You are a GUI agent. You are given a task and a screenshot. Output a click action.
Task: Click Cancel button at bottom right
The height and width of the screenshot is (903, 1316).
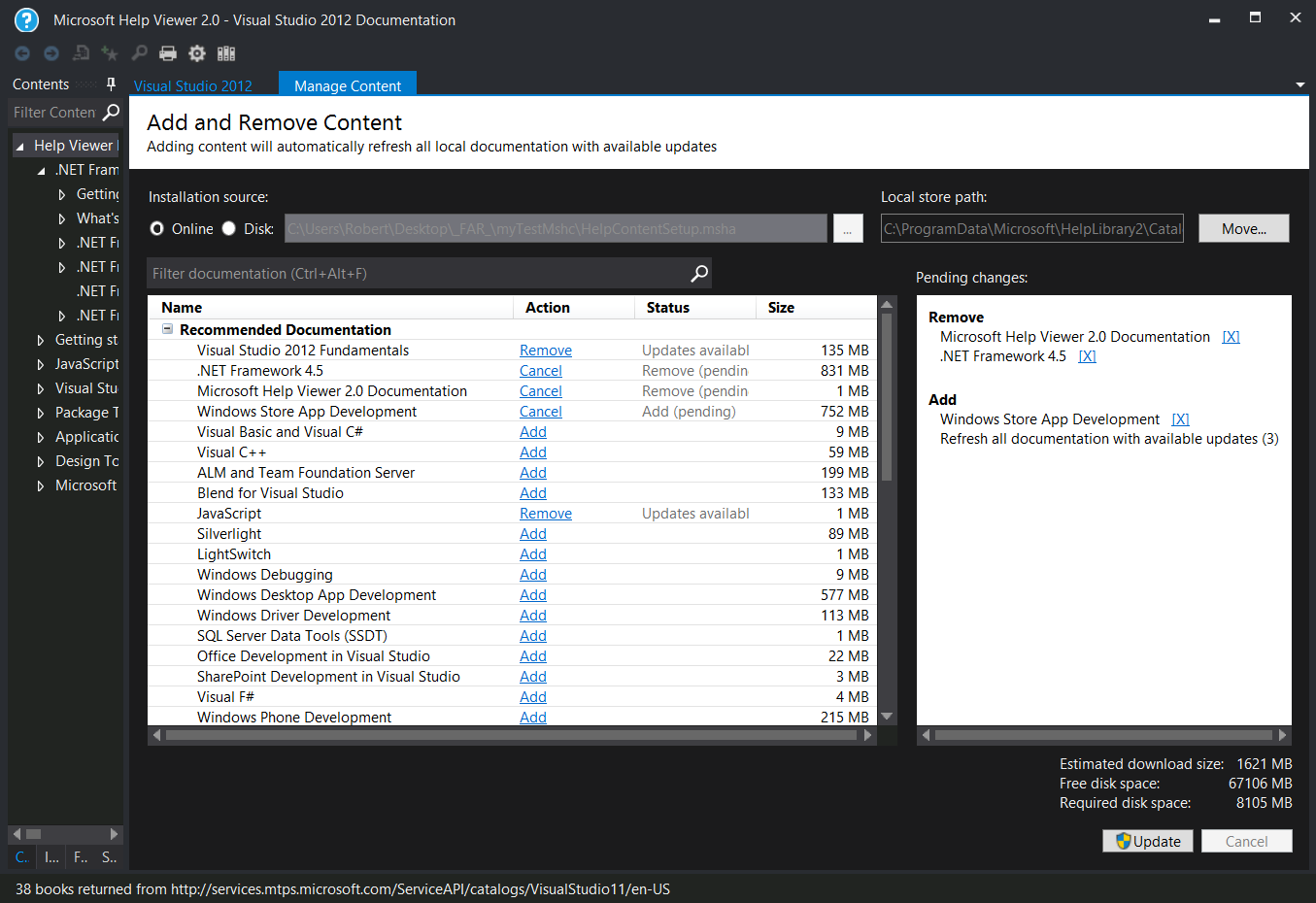[x=1247, y=841]
